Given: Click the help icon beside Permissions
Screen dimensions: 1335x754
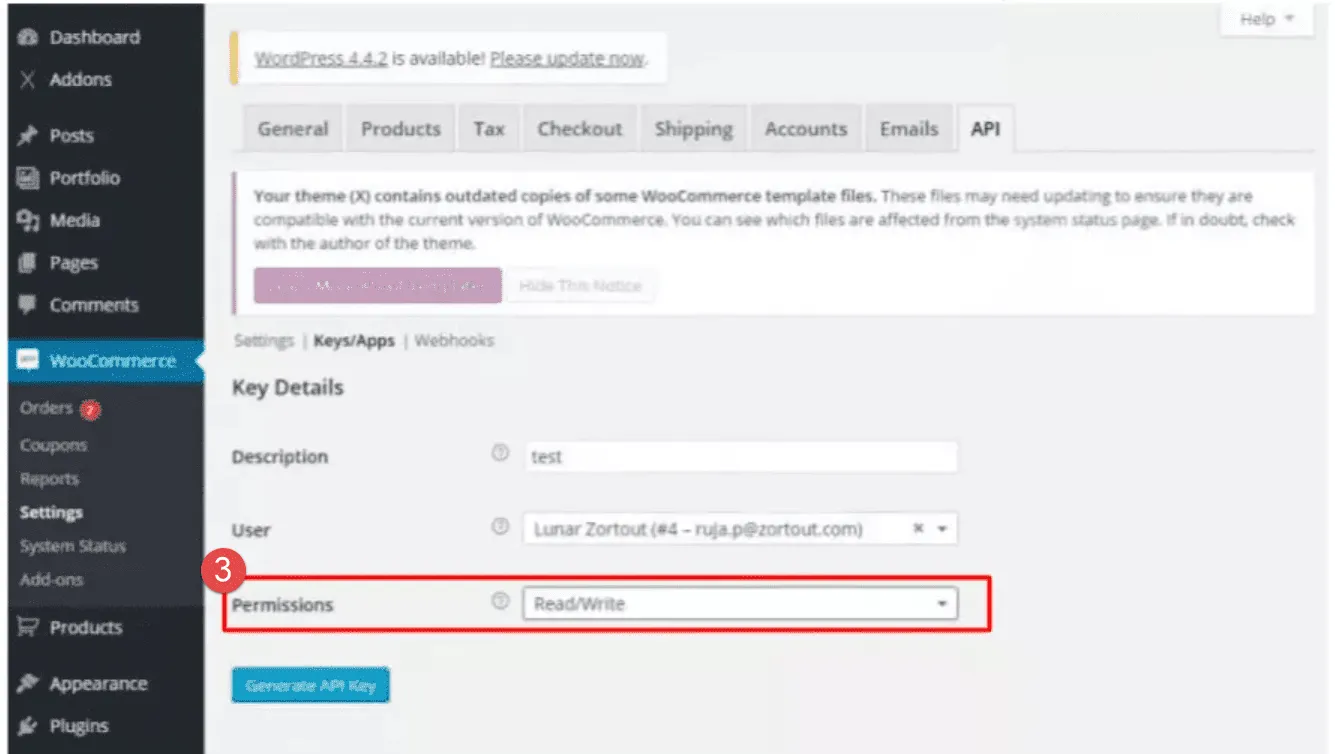Looking at the screenshot, I should (500, 601).
